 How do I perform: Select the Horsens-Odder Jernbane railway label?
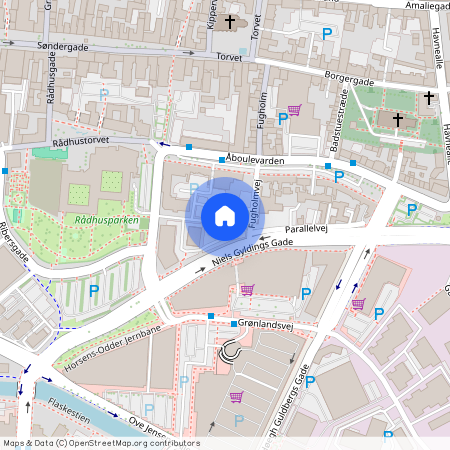113,349
